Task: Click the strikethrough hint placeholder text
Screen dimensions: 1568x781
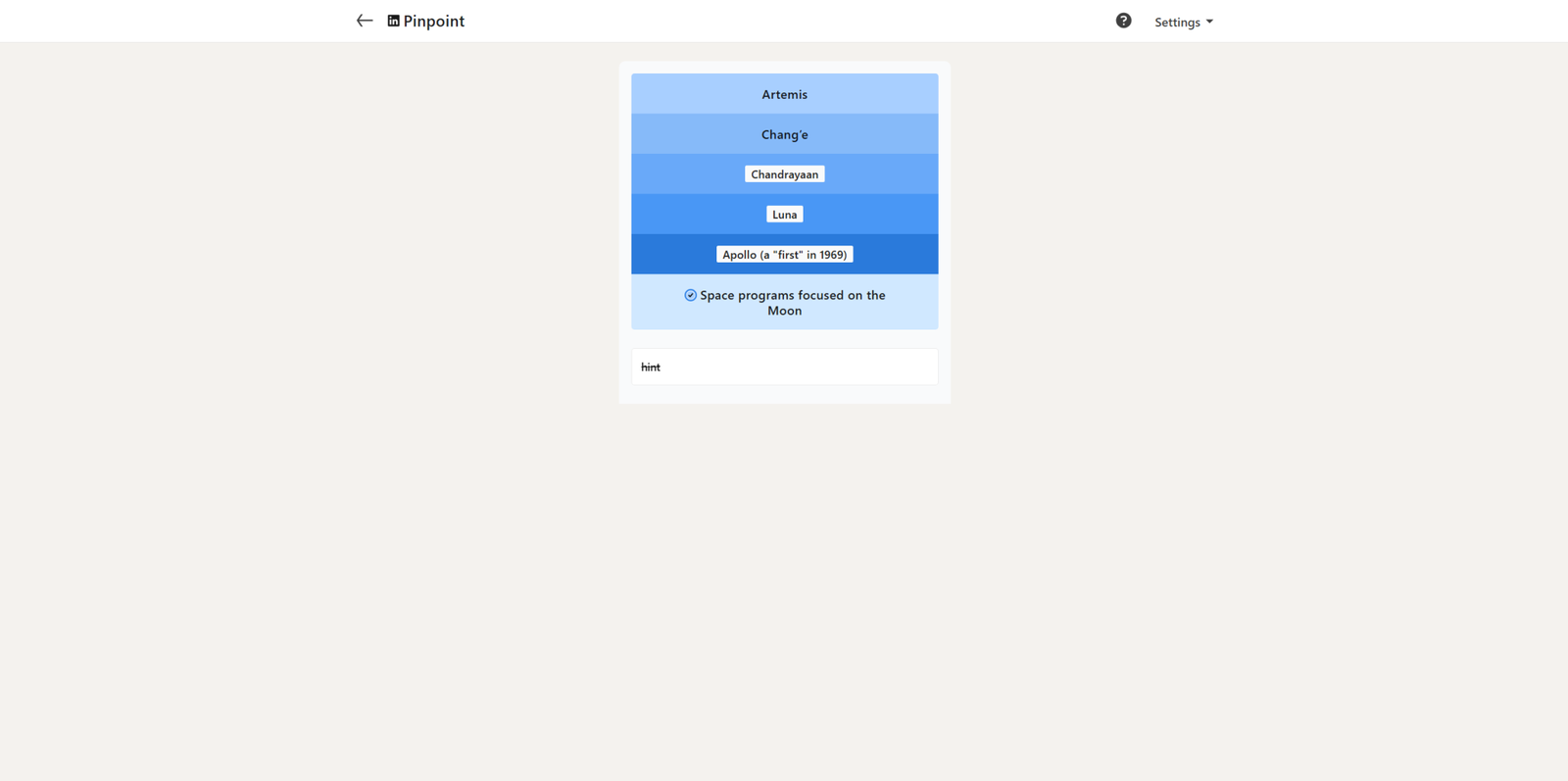Action: [x=651, y=367]
